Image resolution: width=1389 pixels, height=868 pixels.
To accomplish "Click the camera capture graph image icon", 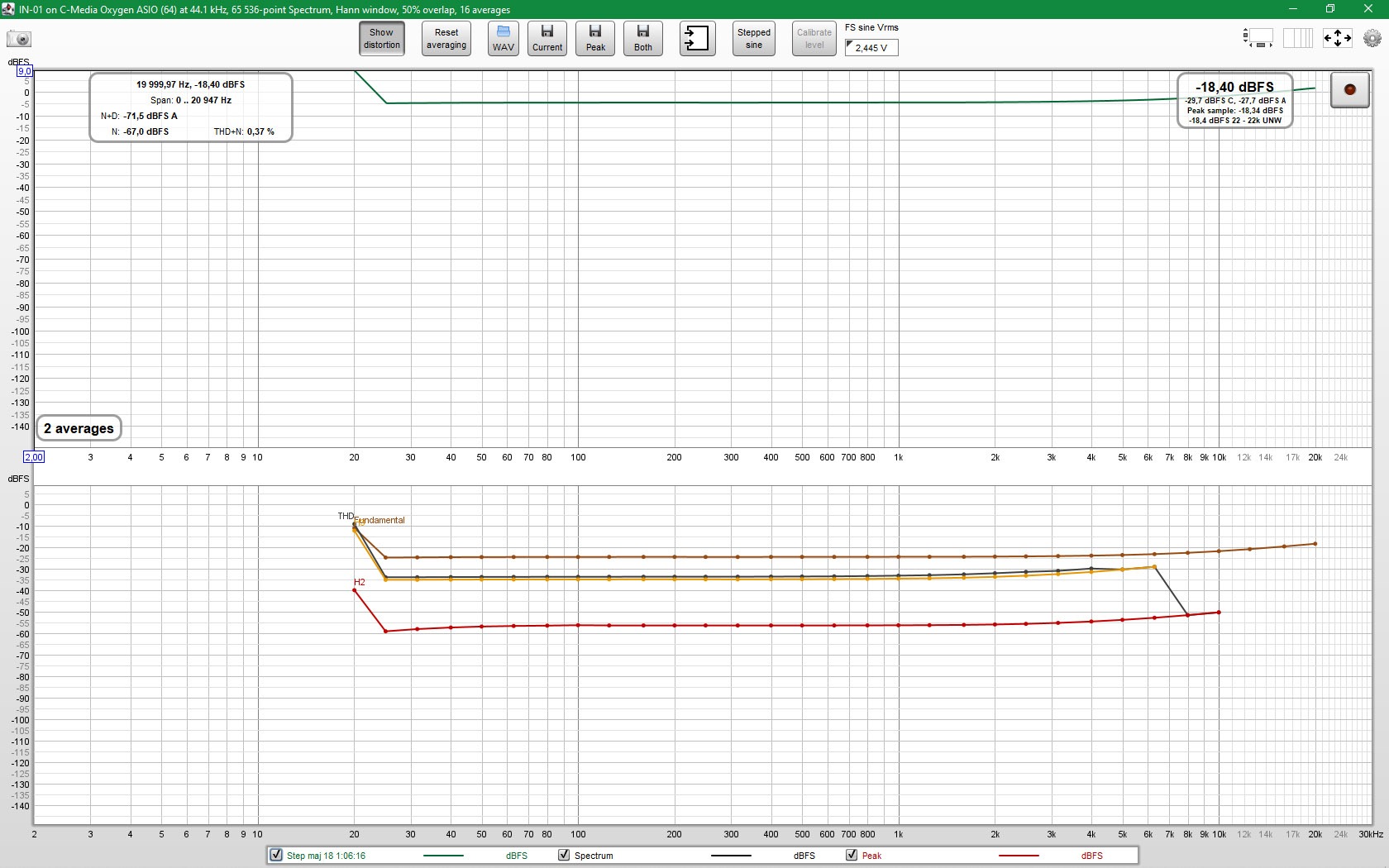I will pos(18,39).
